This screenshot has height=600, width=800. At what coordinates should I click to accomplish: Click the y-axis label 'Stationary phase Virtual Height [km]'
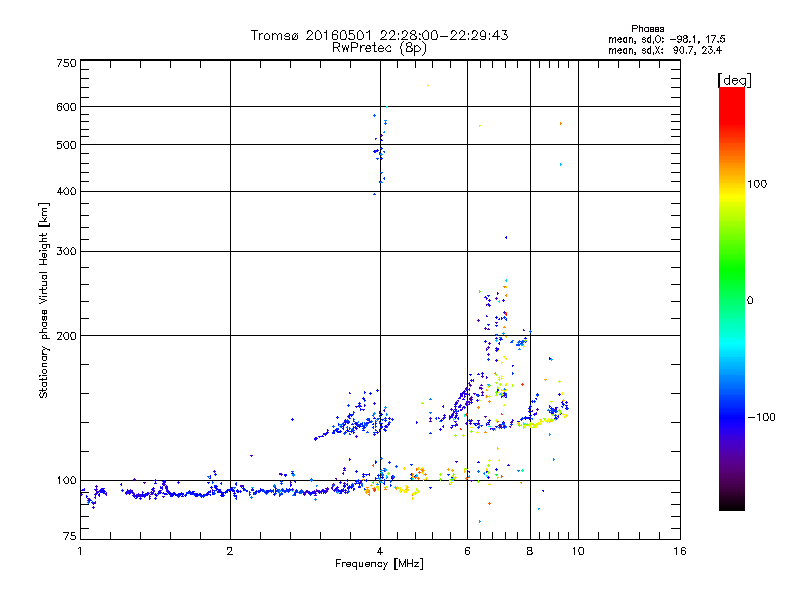[x=43, y=300]
